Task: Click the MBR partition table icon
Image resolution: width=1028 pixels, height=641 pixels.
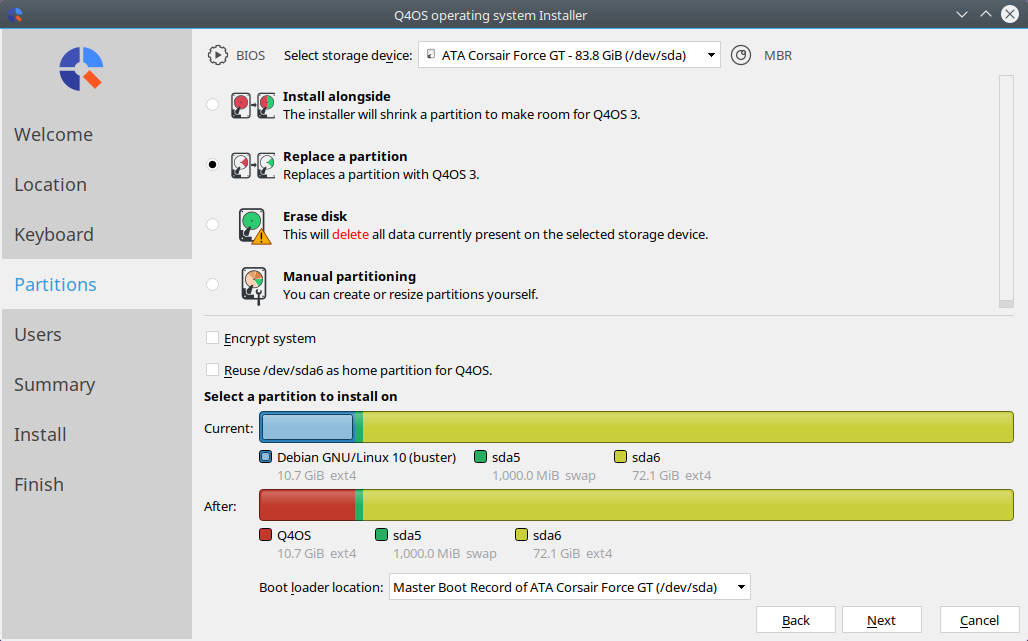Action: pyautogui.click(x=741, y=55)
